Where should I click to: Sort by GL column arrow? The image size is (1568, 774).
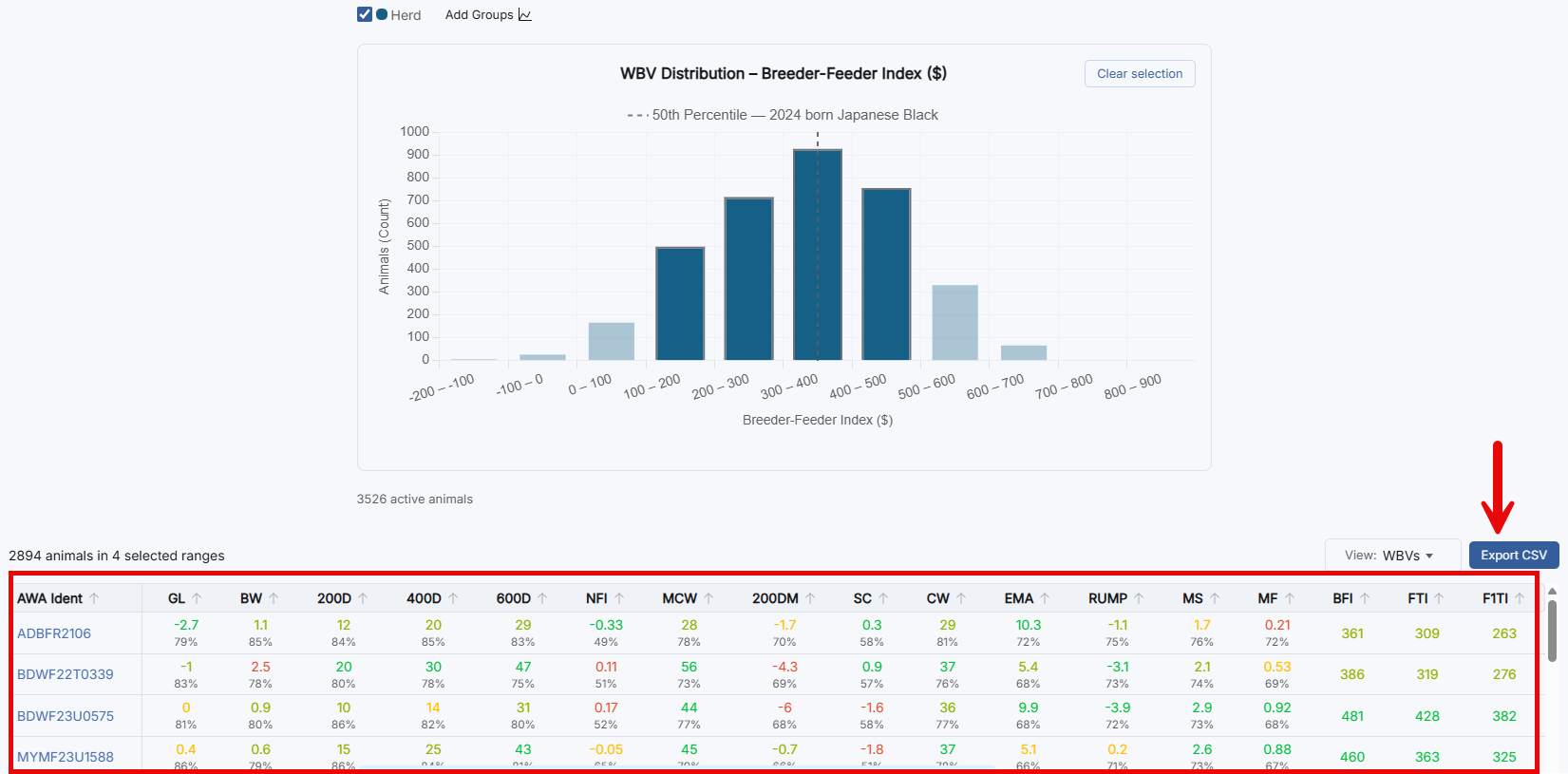click(x=197, y=598)
